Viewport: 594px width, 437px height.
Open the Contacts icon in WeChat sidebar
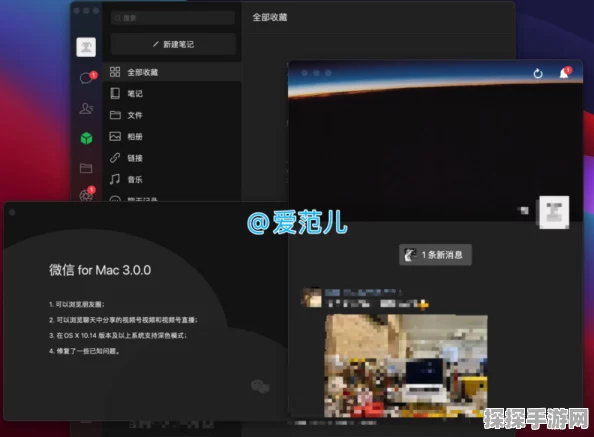[x=86, y=109]
